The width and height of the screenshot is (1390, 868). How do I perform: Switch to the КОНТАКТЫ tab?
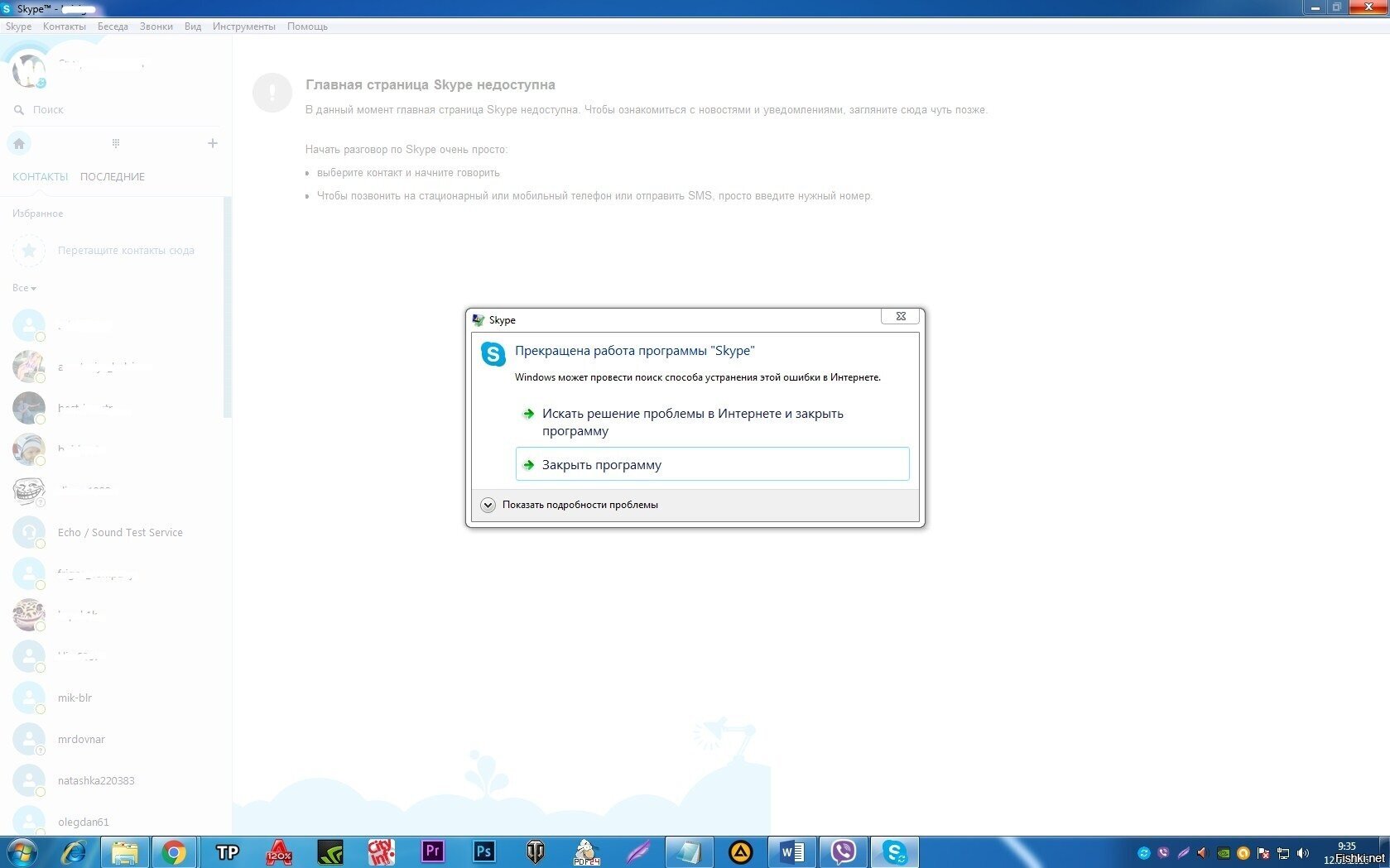point(40,176)
